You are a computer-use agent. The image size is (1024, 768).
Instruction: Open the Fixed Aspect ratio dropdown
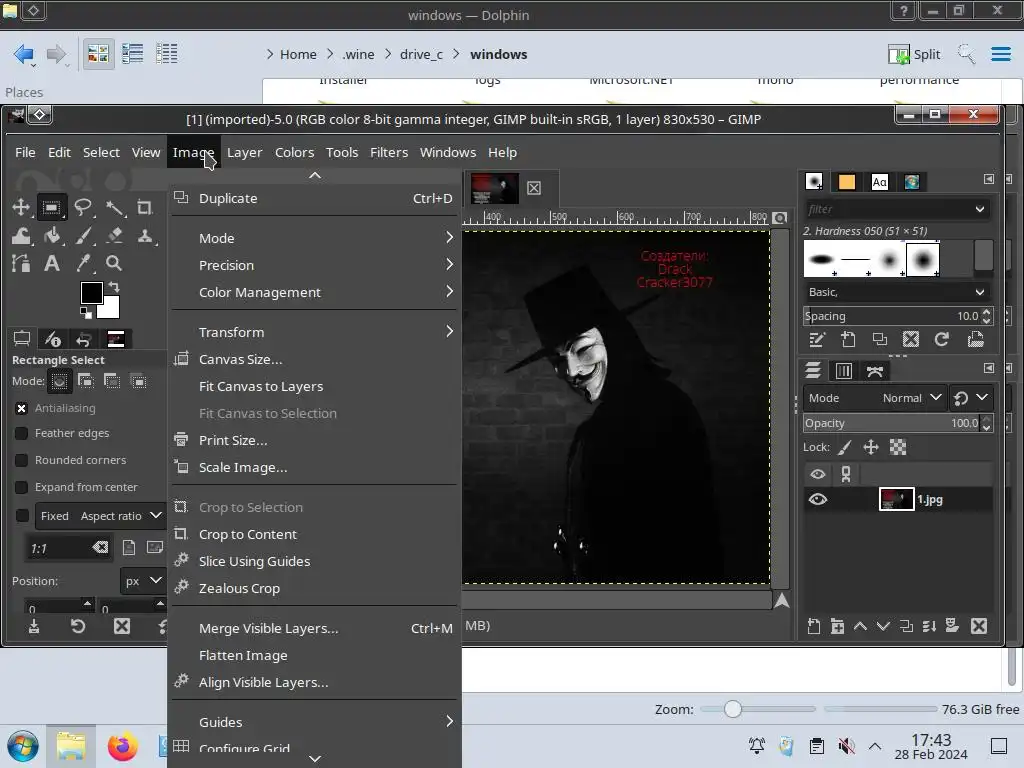click(99, 516)
